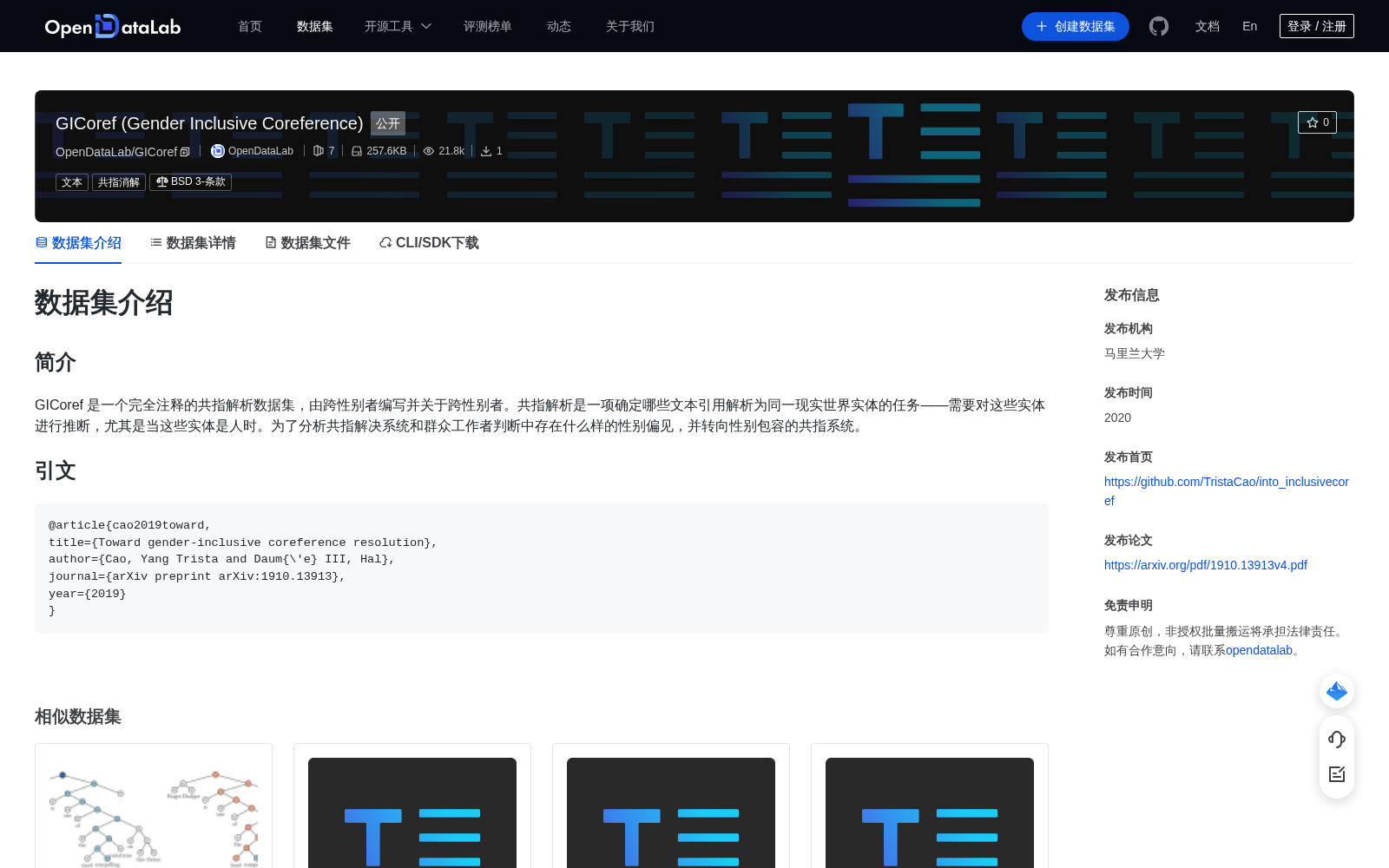Open the 评测榜单 navigation item
The height and width of the screenshot is (868, 1389).
coord(488,26)
